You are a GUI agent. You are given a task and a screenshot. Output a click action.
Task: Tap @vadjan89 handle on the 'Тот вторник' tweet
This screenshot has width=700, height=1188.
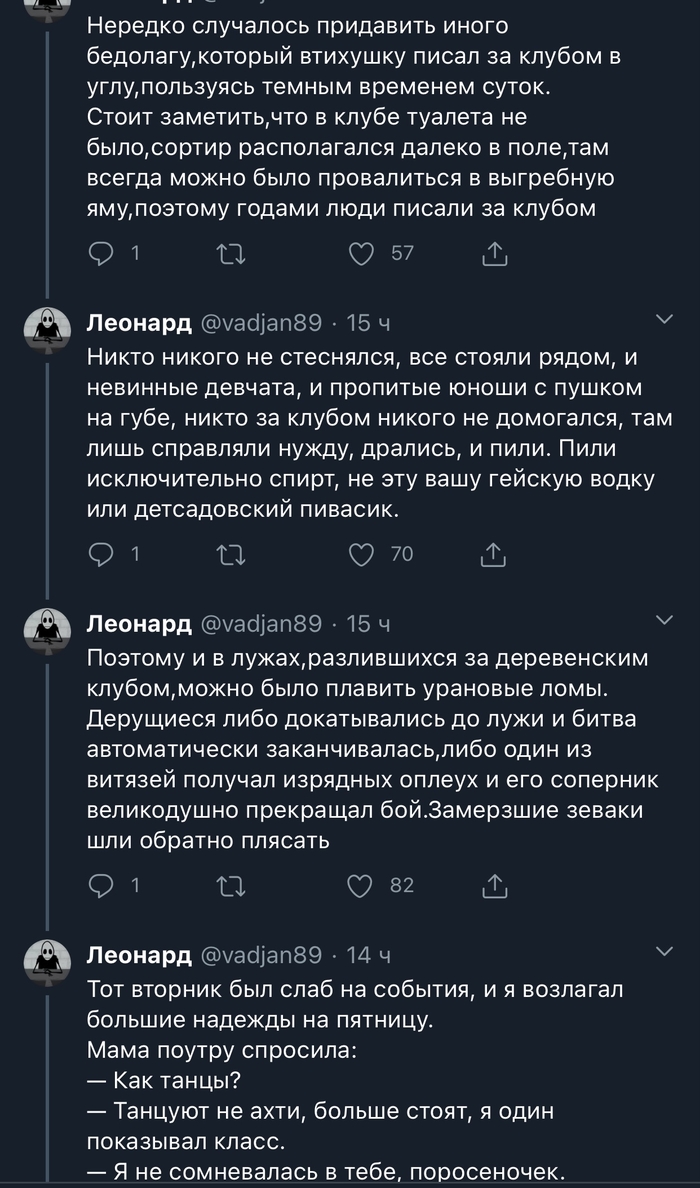(x=262, y=955)
